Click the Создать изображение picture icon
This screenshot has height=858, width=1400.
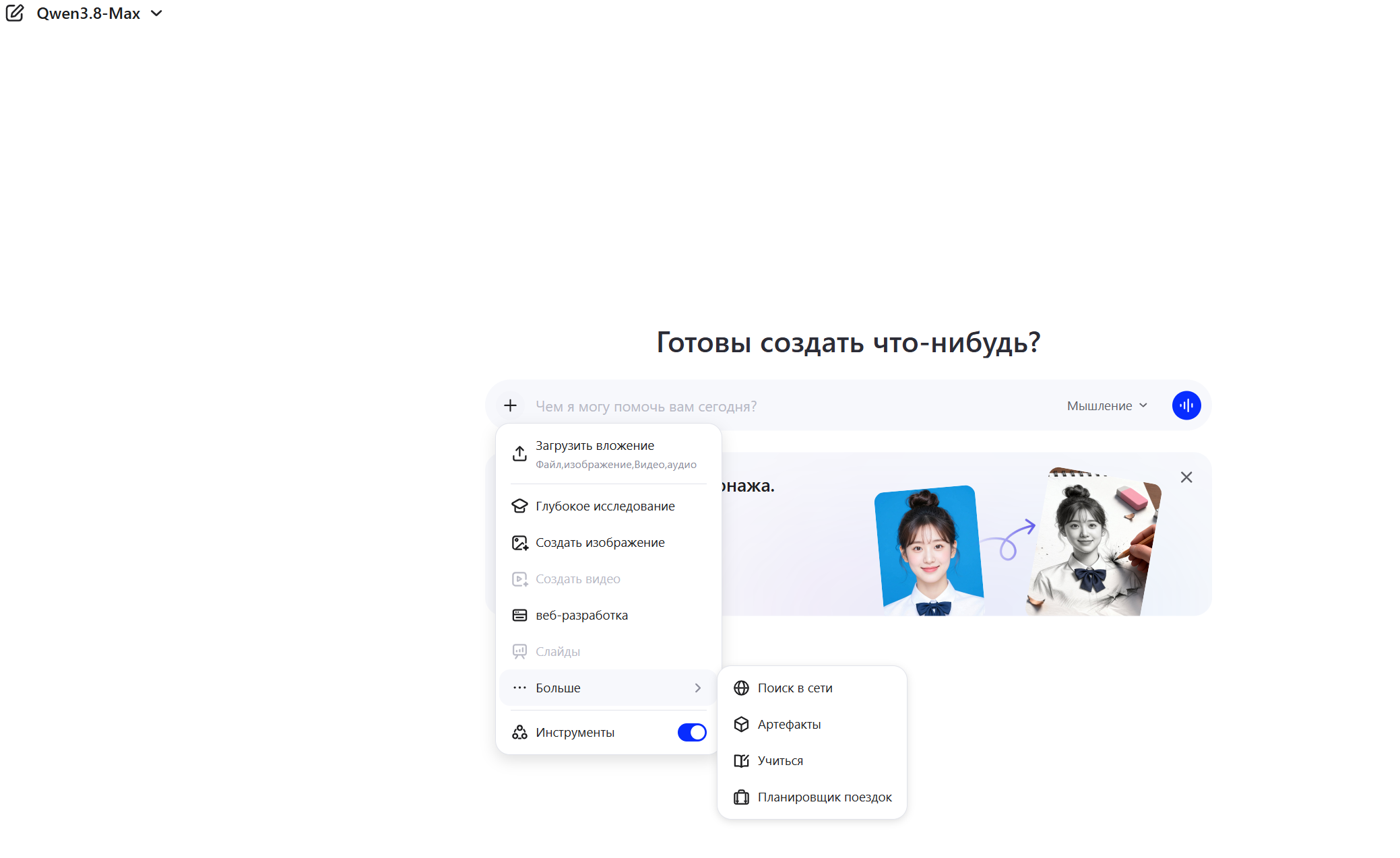[x=519, y=542]
